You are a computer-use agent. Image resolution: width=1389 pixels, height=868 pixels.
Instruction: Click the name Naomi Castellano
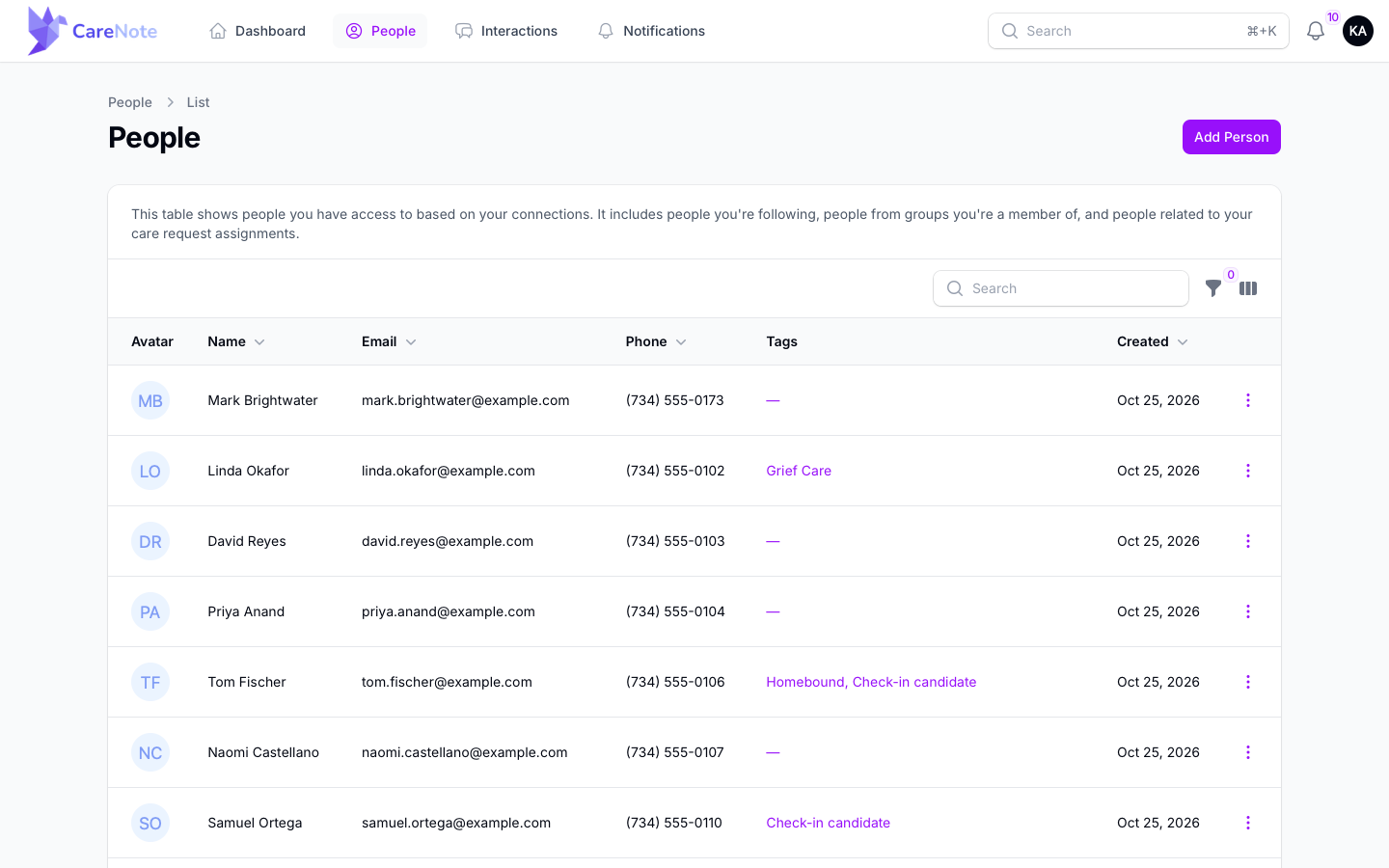pos(263,752)
